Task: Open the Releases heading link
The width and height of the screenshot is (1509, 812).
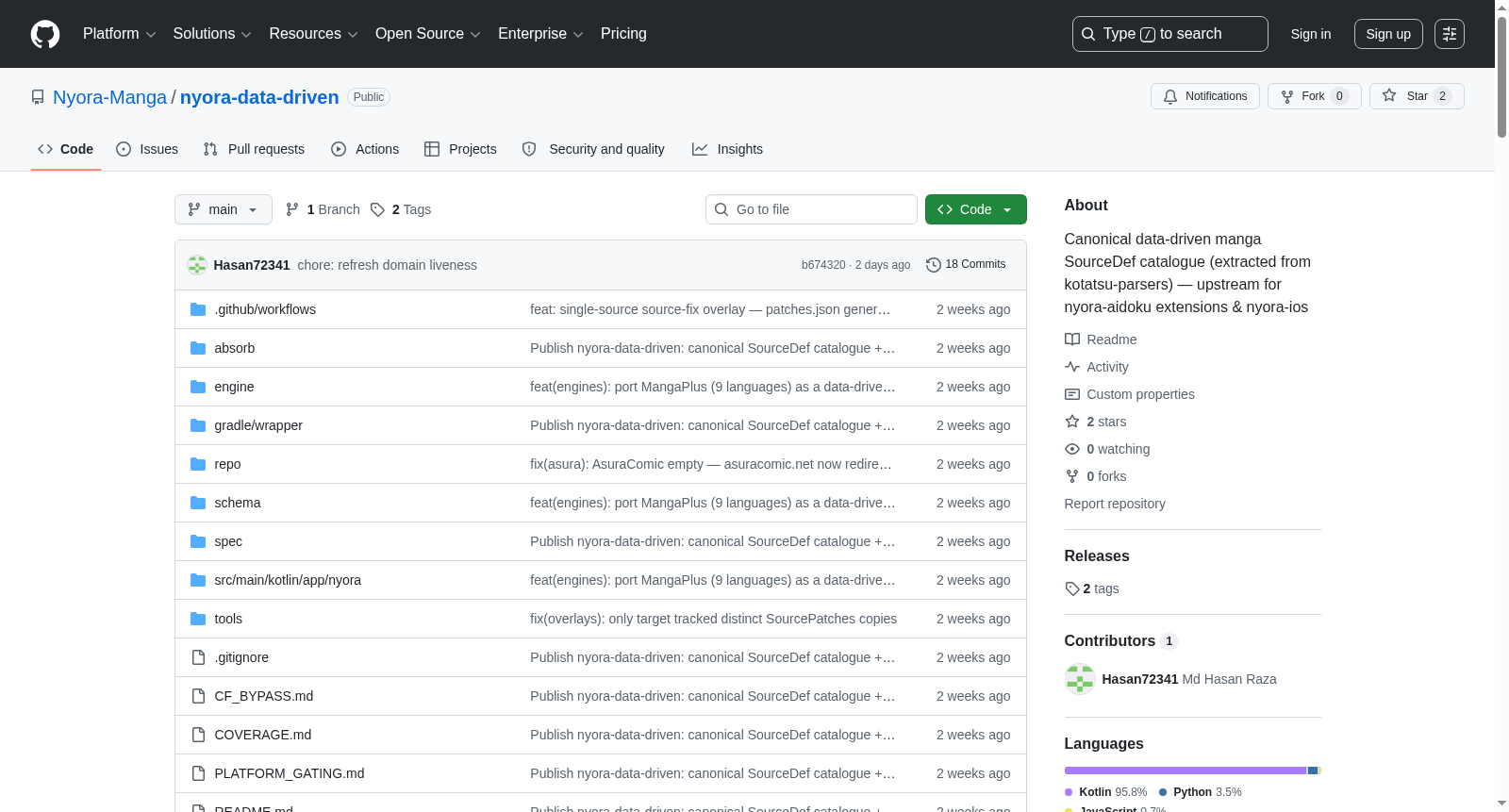Action: [x=1097, y=556]
